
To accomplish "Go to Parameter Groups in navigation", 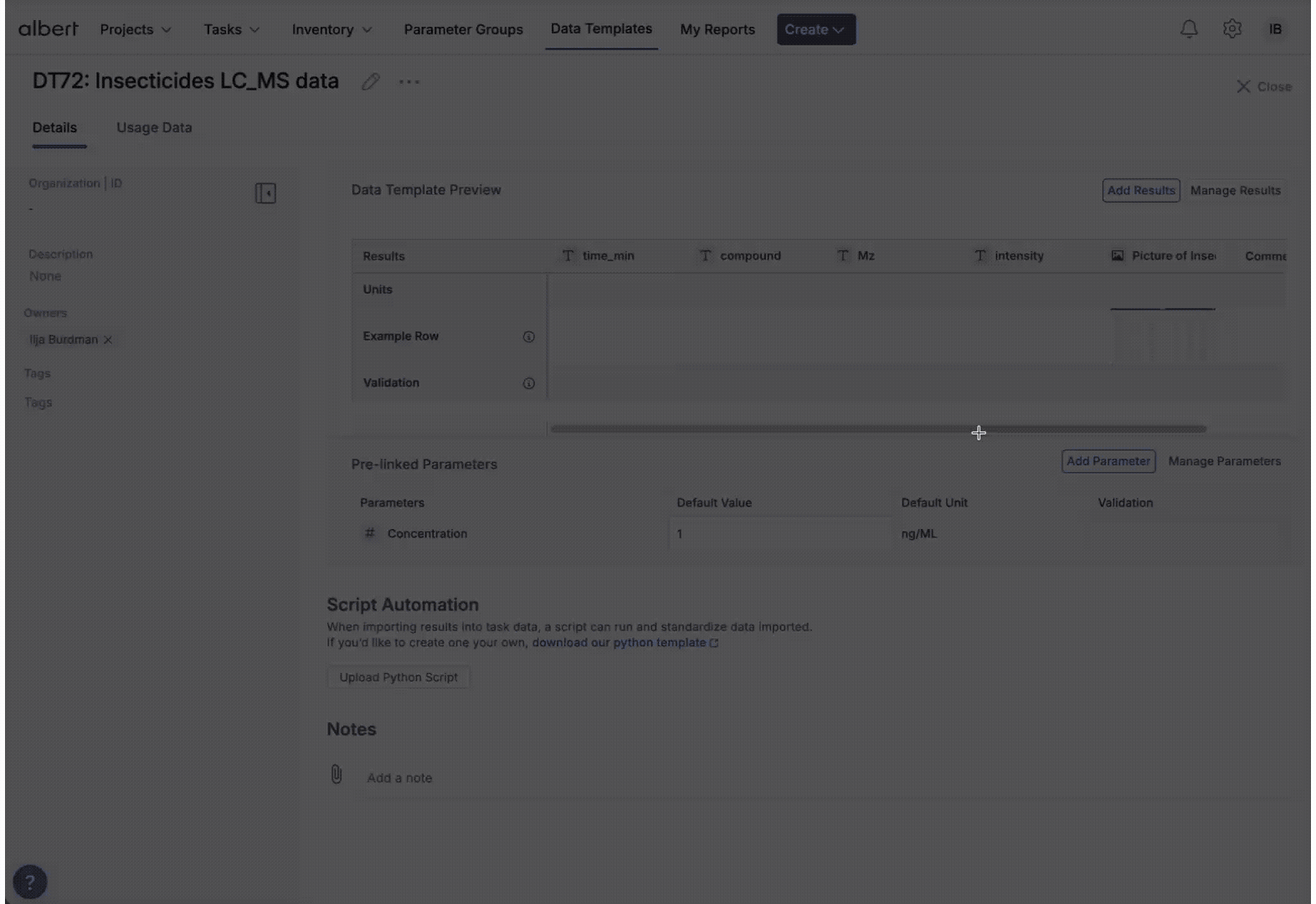I will (463, 29).
